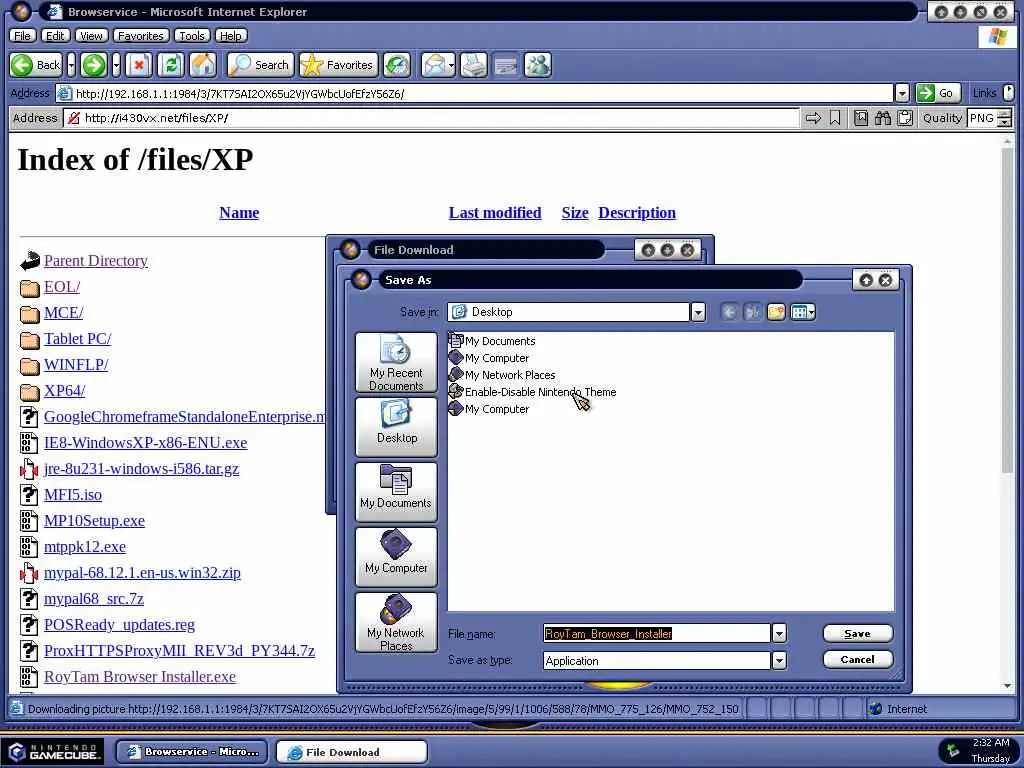Download MP10Setup.exe link
This screenshot has width=1024, height=768.
(x=95, y=520)
